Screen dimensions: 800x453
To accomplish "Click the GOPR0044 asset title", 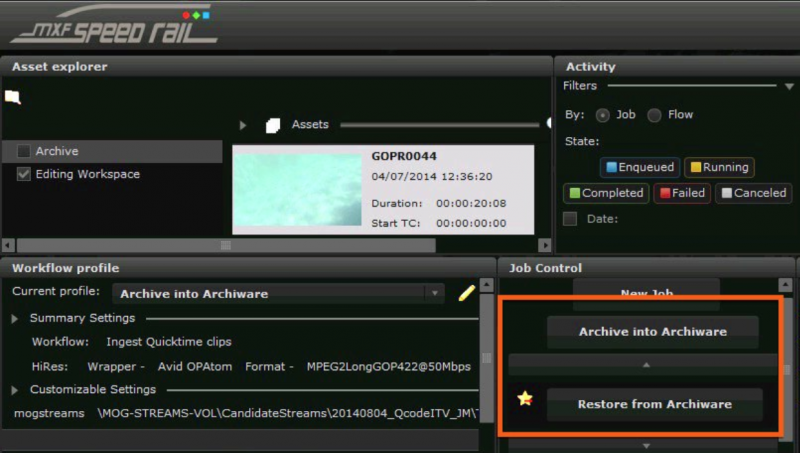I will click(404, 156).
